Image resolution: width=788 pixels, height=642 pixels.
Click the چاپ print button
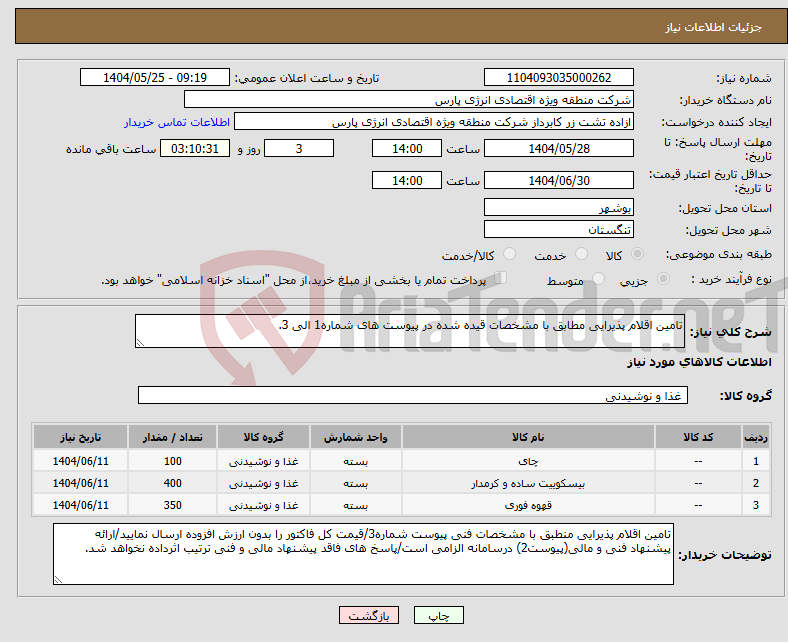(x=438, y=615)
